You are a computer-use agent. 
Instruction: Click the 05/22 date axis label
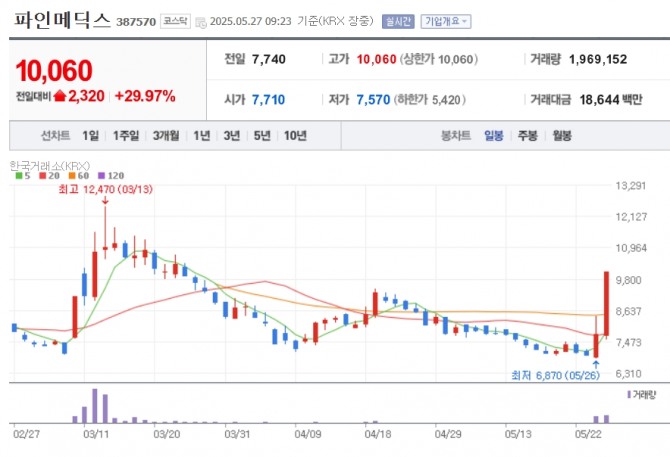click(x=588, y=434)
